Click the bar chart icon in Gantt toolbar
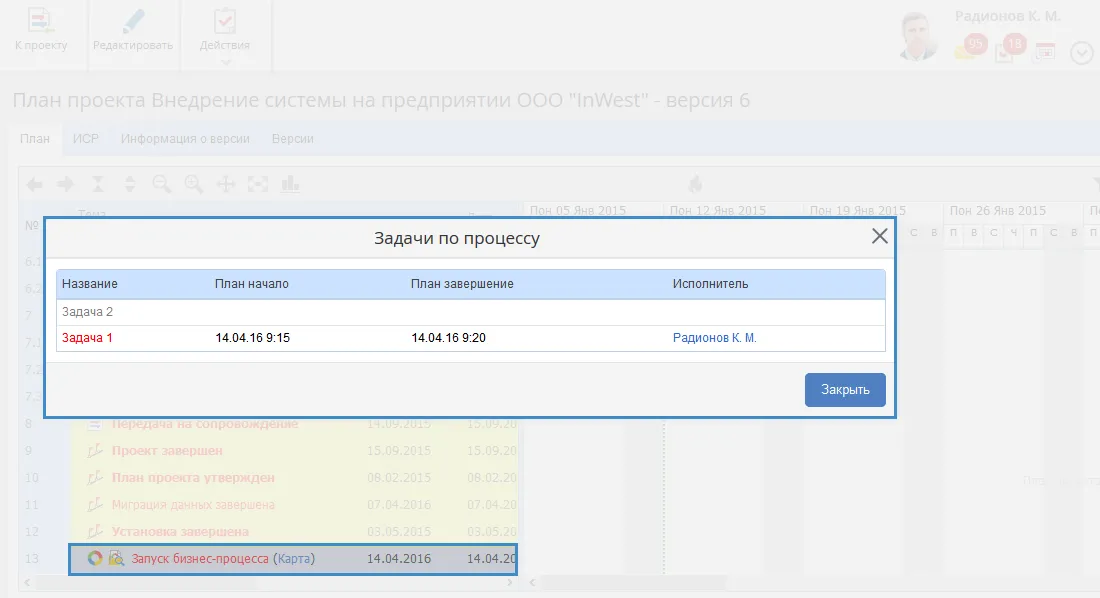The width and height of the screenshot is (1100, 598). (291, 184)
